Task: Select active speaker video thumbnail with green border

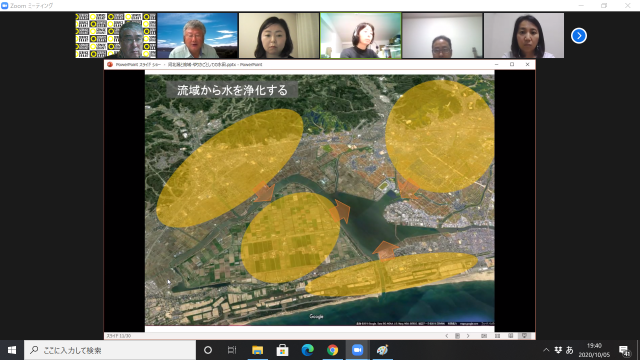Action: click(x=360, y=36)
